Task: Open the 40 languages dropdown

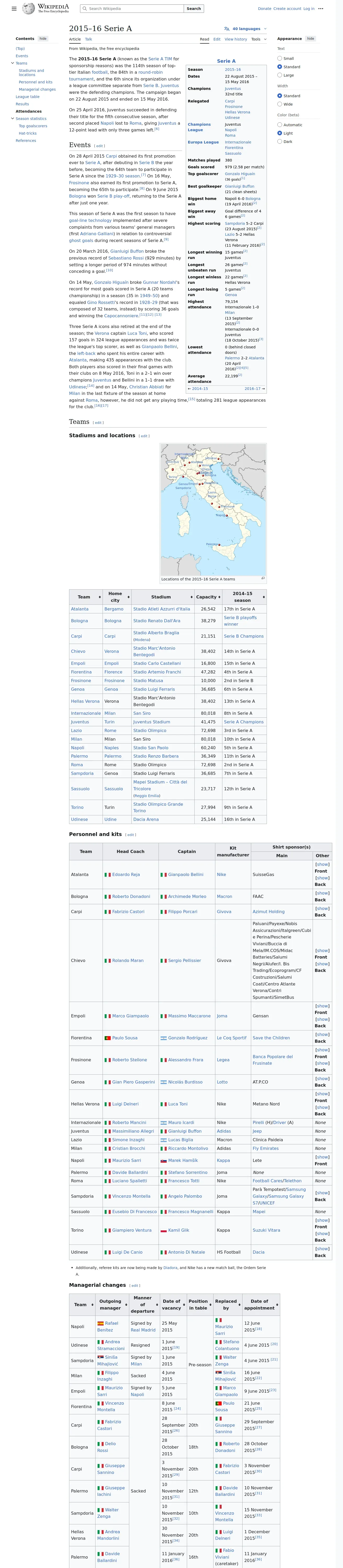Action: [245, 28]
